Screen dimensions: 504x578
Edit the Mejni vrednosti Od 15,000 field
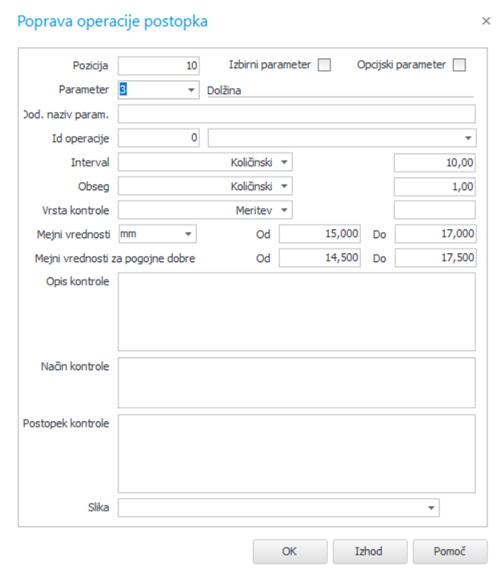pyautogui.click(x=320, y=234)
